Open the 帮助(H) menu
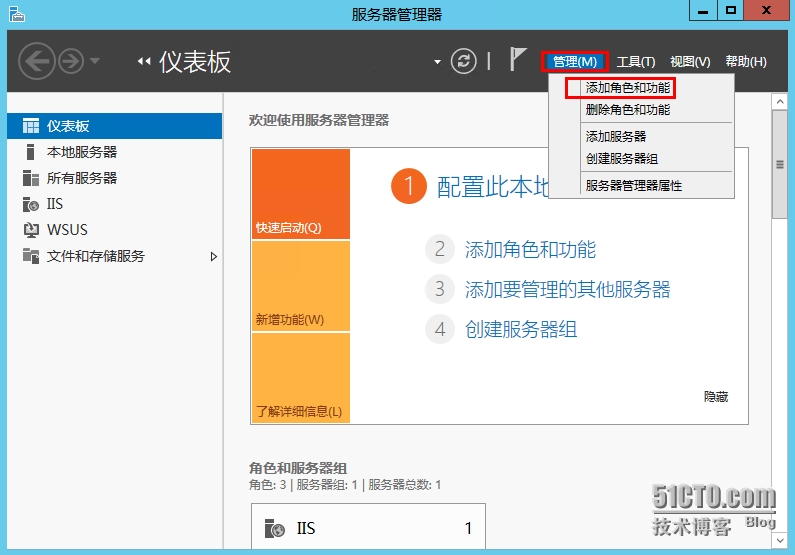This screenshot has width=795, height=555. pyautogui.click(x=746, y=62)
